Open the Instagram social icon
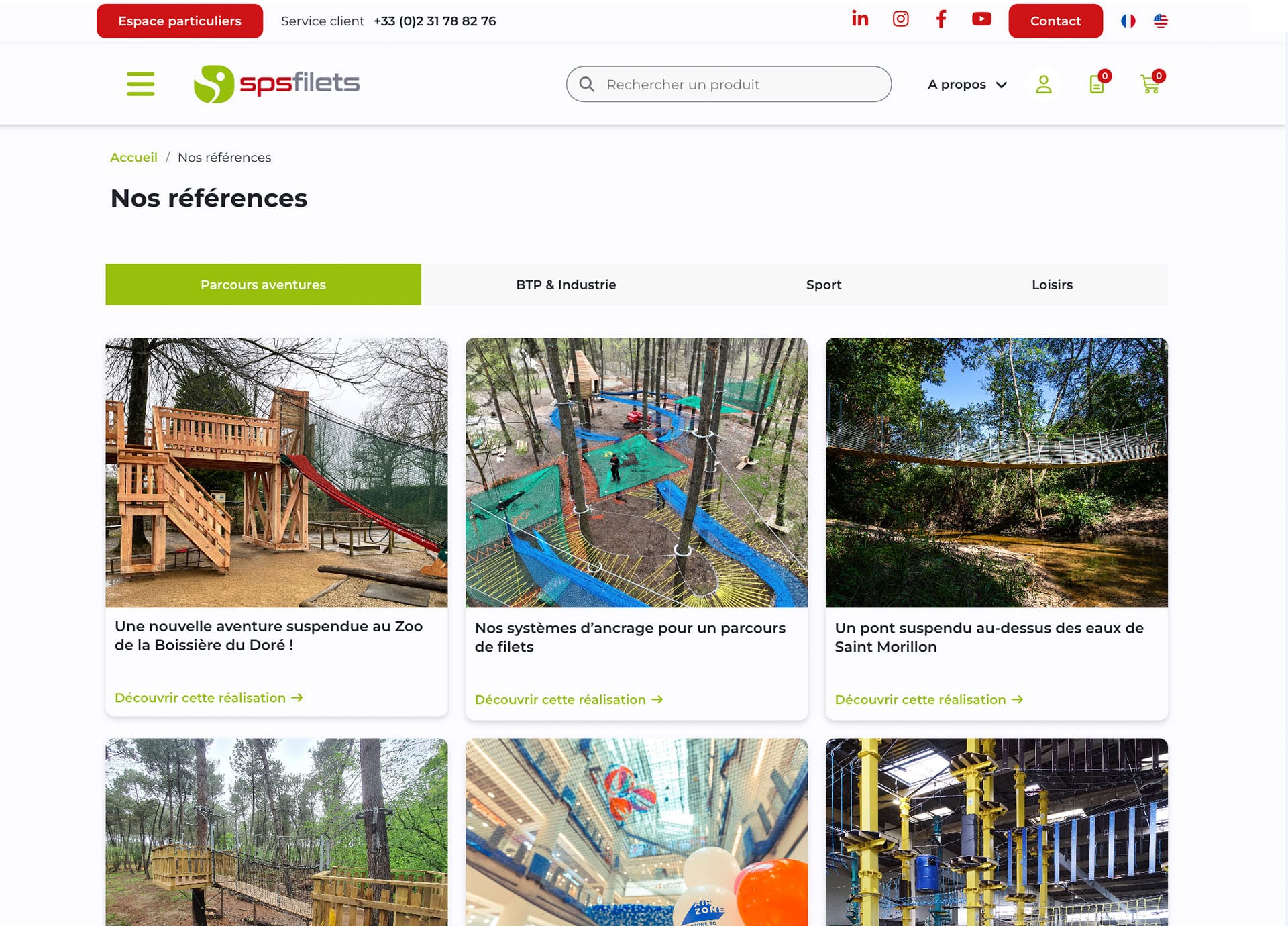This screenshot has width=1288, height=926. point(900,19)
